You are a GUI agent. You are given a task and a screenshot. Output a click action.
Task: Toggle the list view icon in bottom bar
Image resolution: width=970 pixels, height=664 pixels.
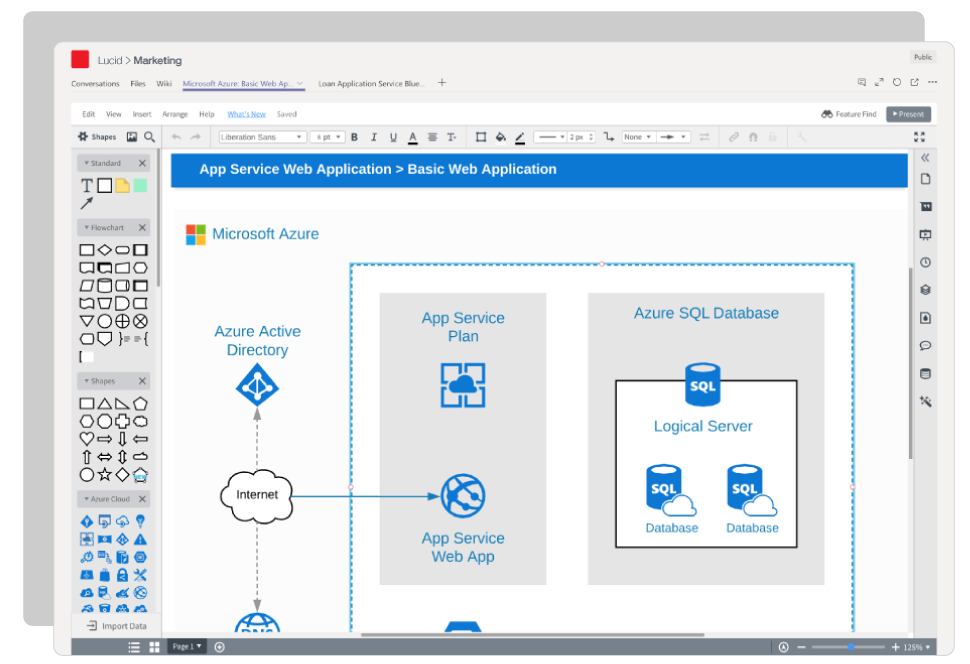point(134,647)
